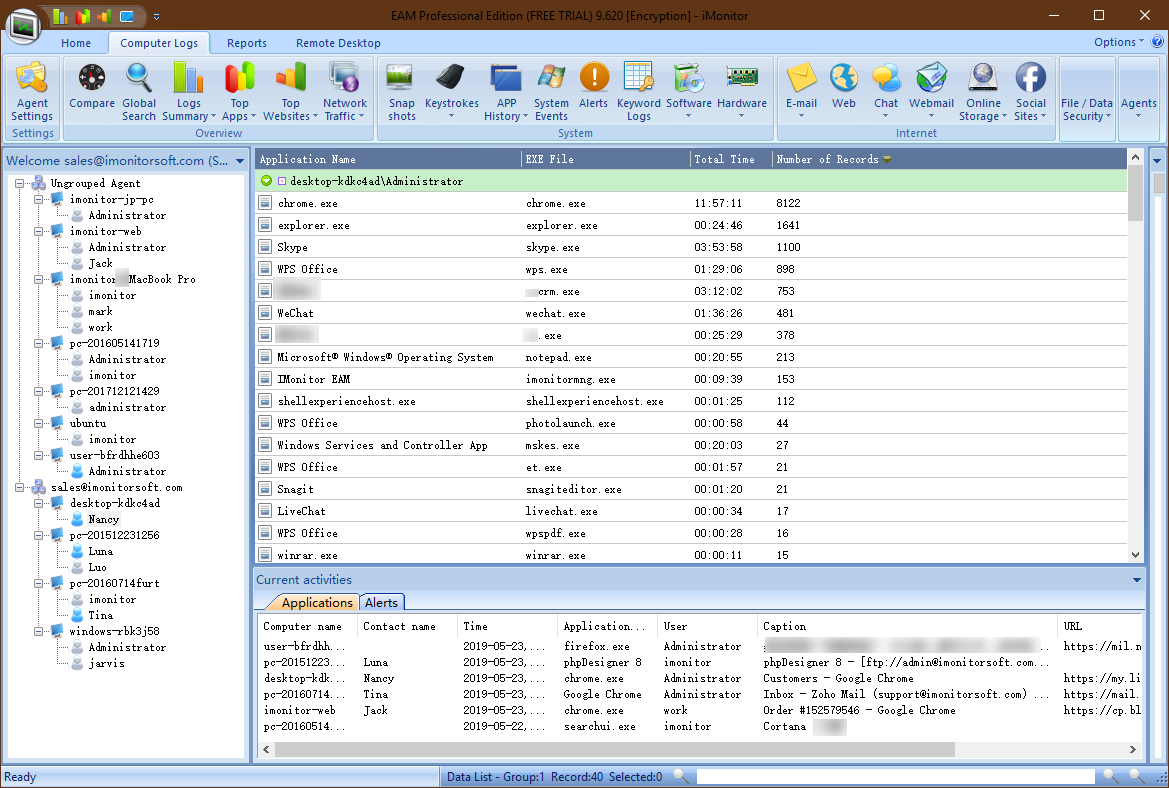Open Keyword Logs

[x=639, y=92]
